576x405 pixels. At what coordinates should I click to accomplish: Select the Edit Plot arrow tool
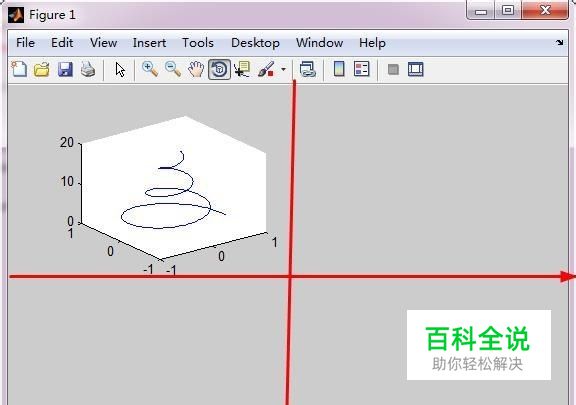[120, 69]
